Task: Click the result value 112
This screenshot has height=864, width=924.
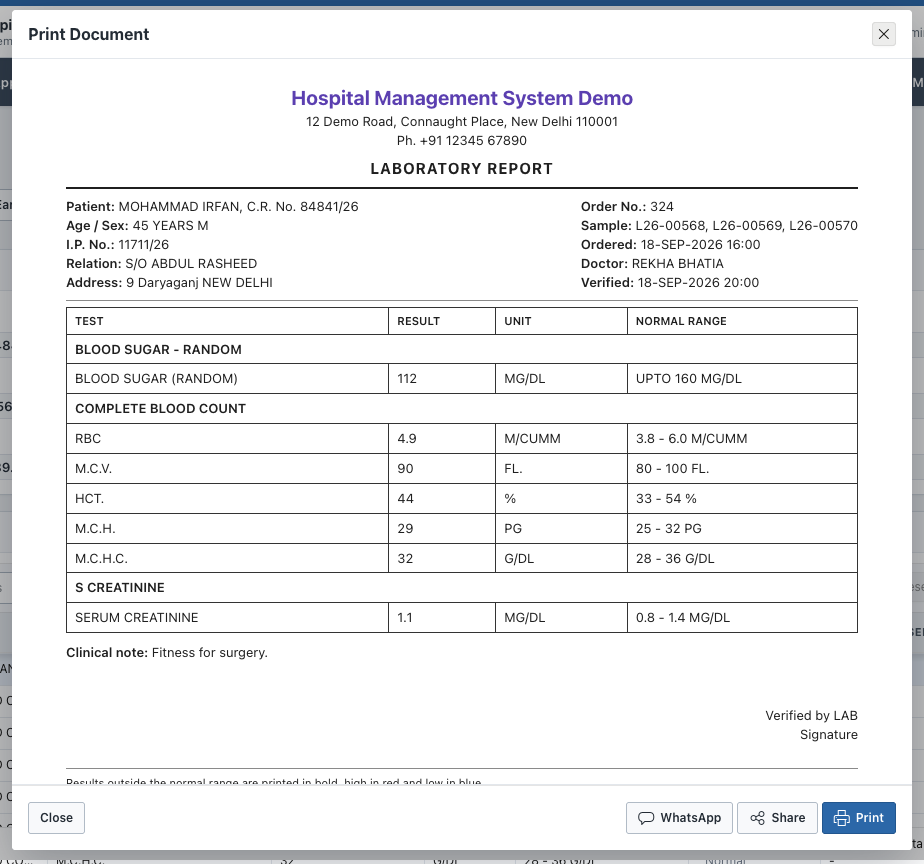Action: tap(442, 378)
